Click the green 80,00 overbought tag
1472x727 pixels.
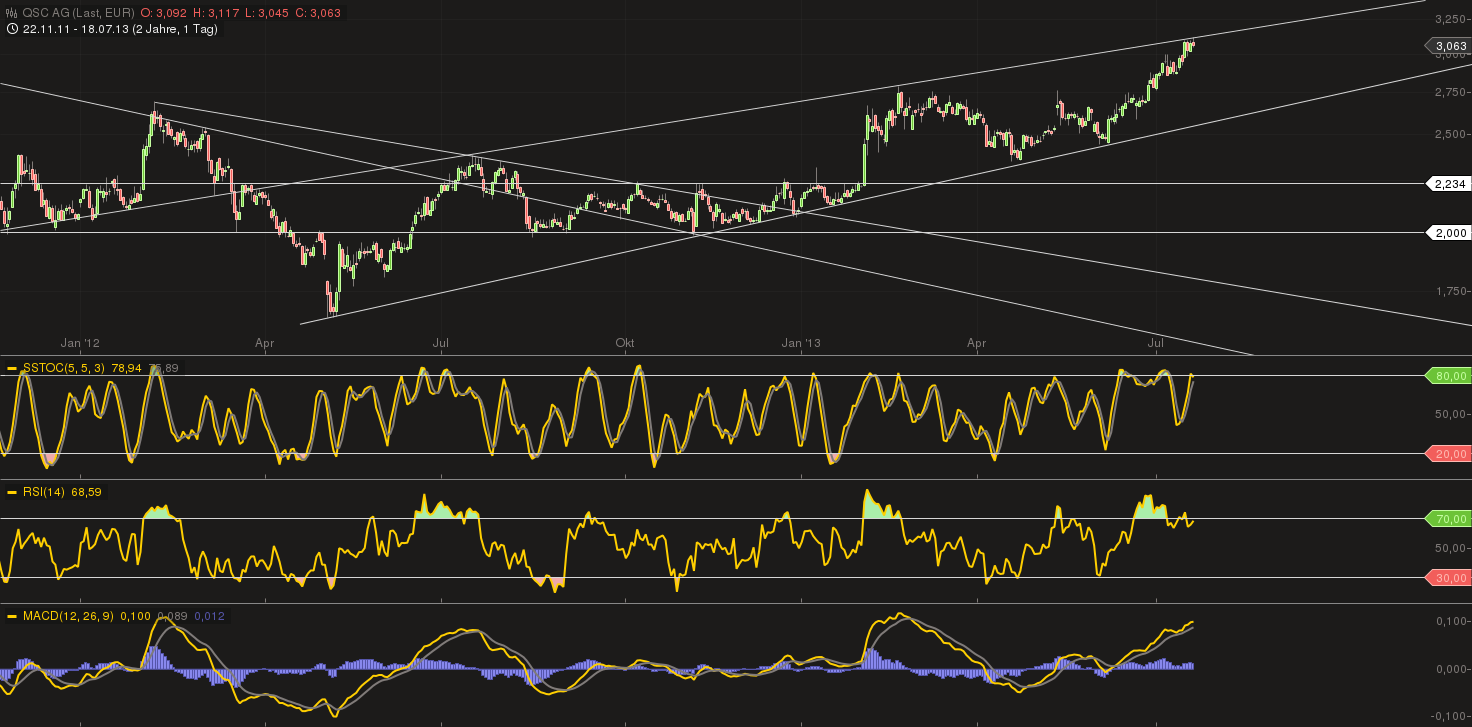pos(1447,376)
